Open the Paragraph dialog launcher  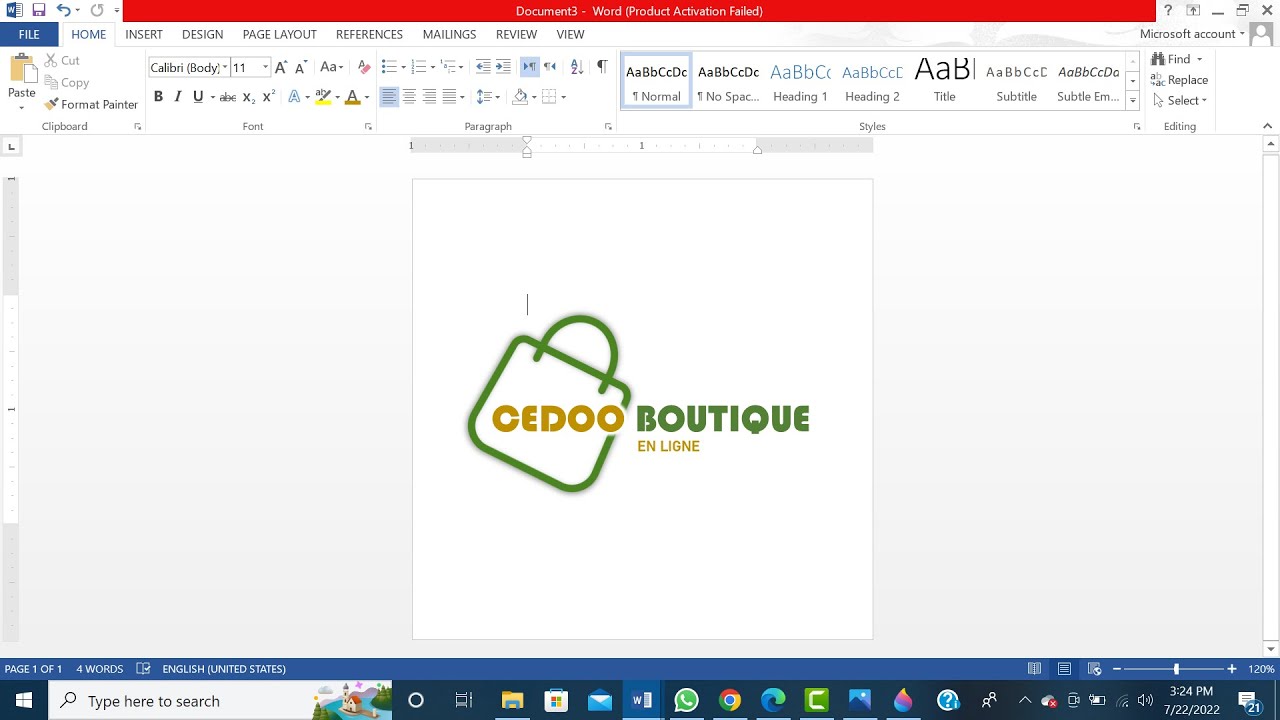click(608, 127)
